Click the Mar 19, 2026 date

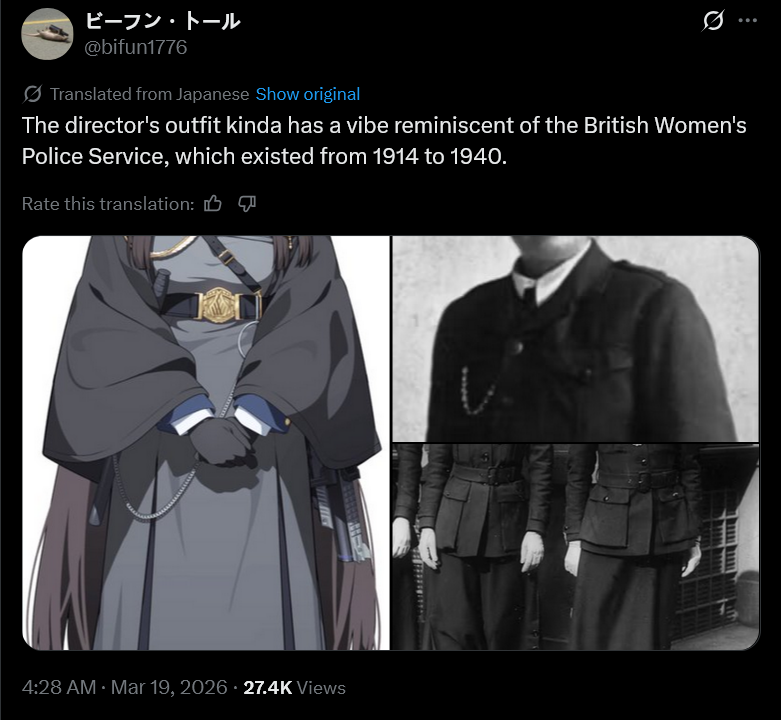tap(169, 688)
